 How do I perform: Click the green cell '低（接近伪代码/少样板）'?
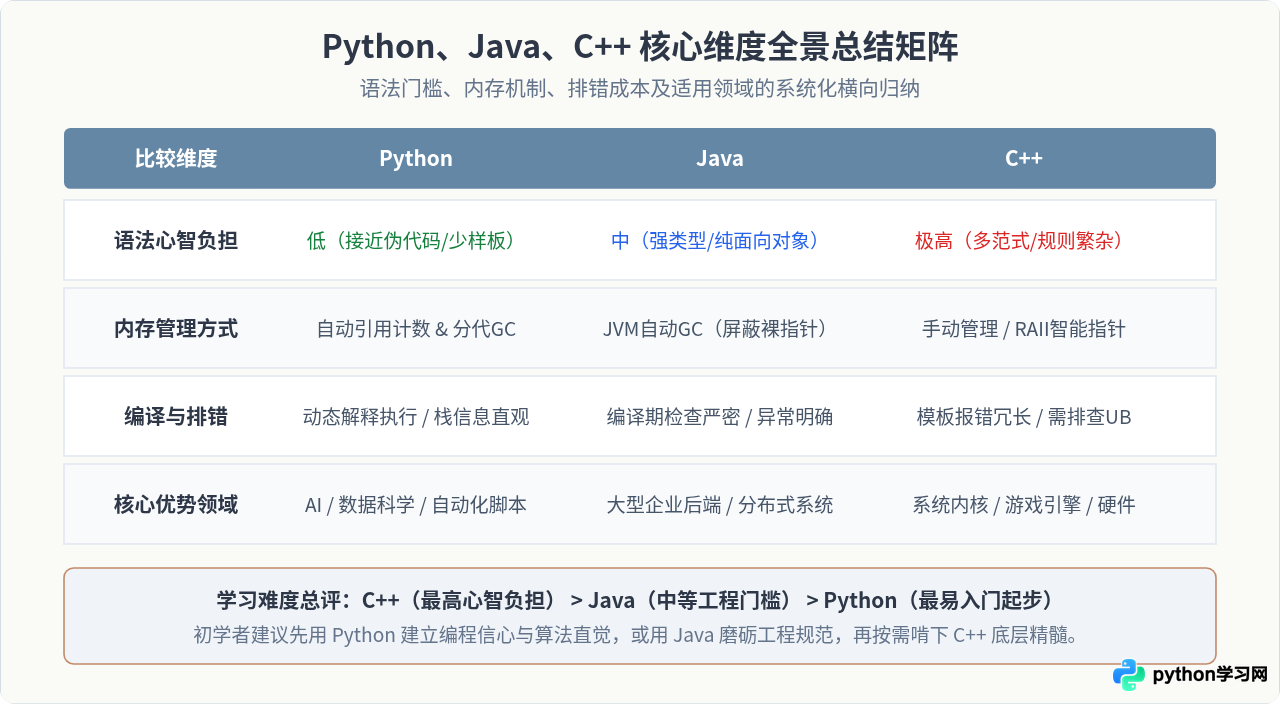(x=411, y=240)
